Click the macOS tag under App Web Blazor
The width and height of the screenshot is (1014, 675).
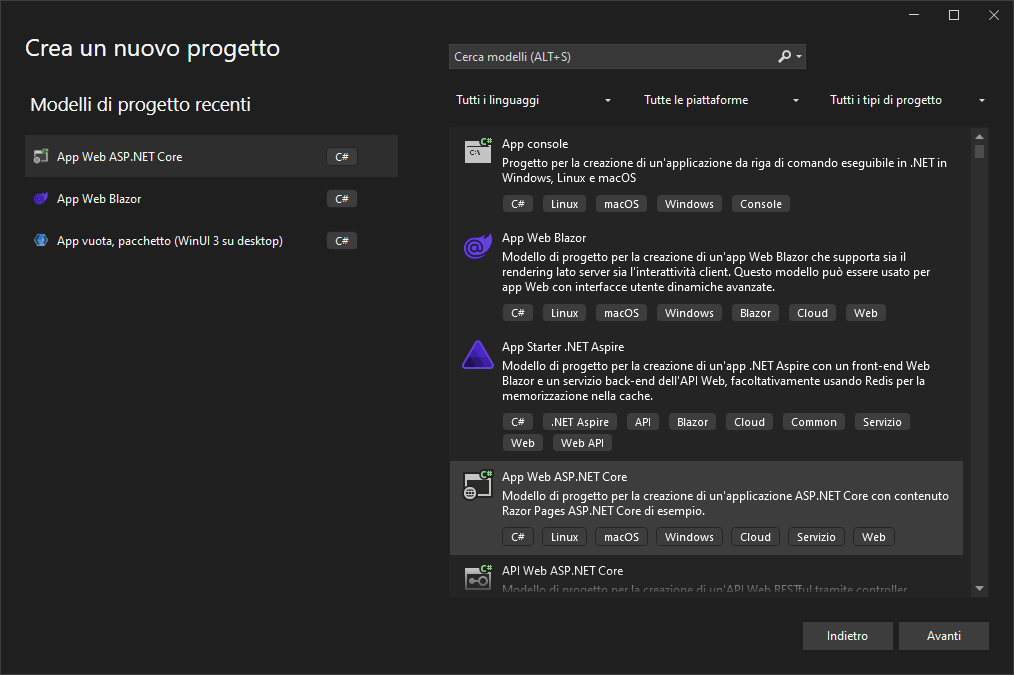[x=621, y=313]
